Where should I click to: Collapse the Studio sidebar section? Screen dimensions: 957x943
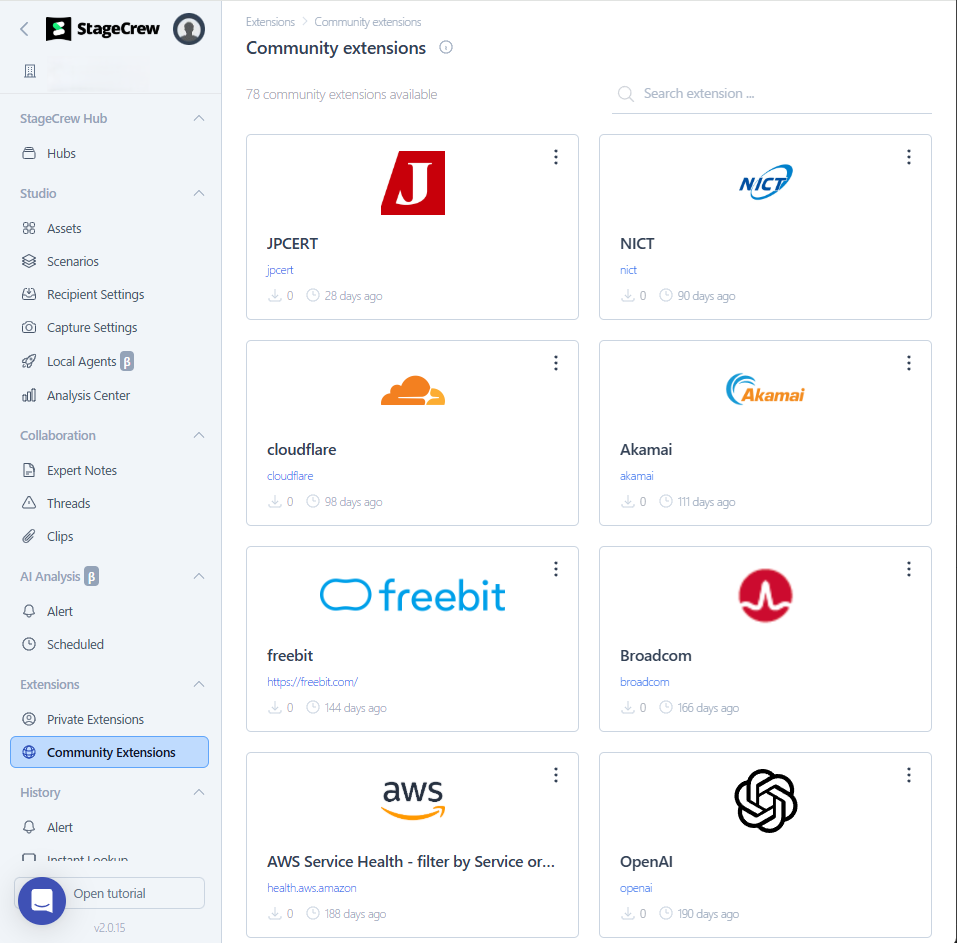pyautogui.click(x=199, y=194)
